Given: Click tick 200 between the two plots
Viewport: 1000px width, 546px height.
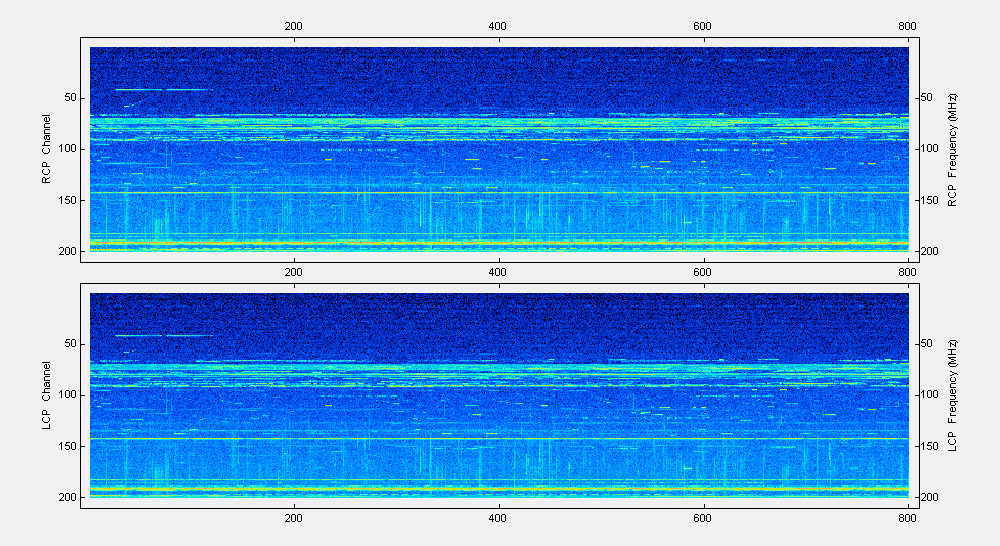Looking at the screenshot, I should coord(293,272).
